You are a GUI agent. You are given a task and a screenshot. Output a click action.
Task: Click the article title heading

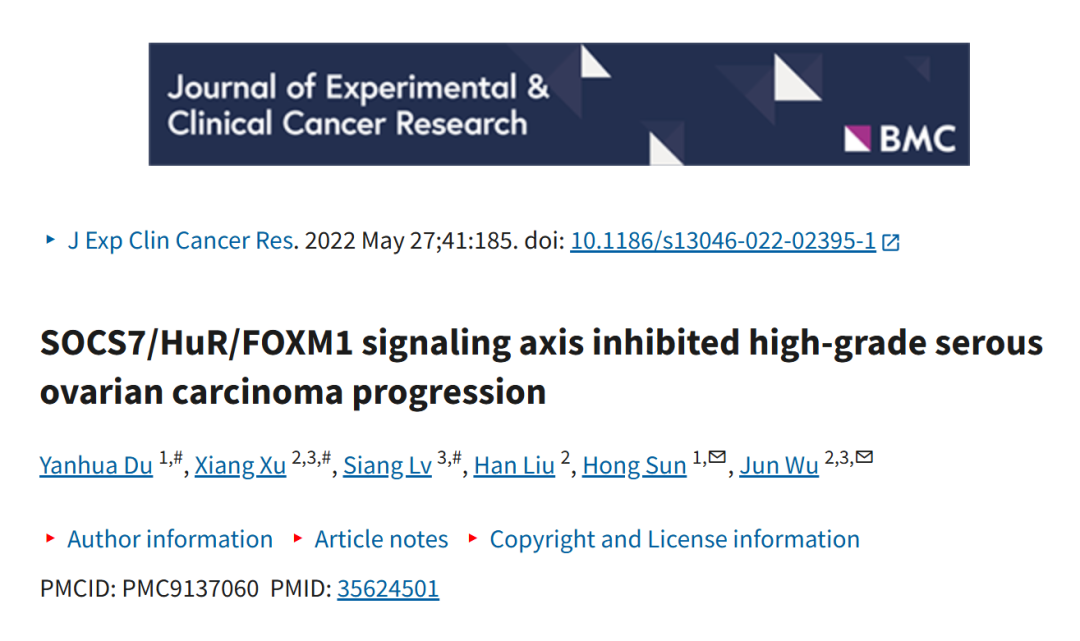coord(541,367)
